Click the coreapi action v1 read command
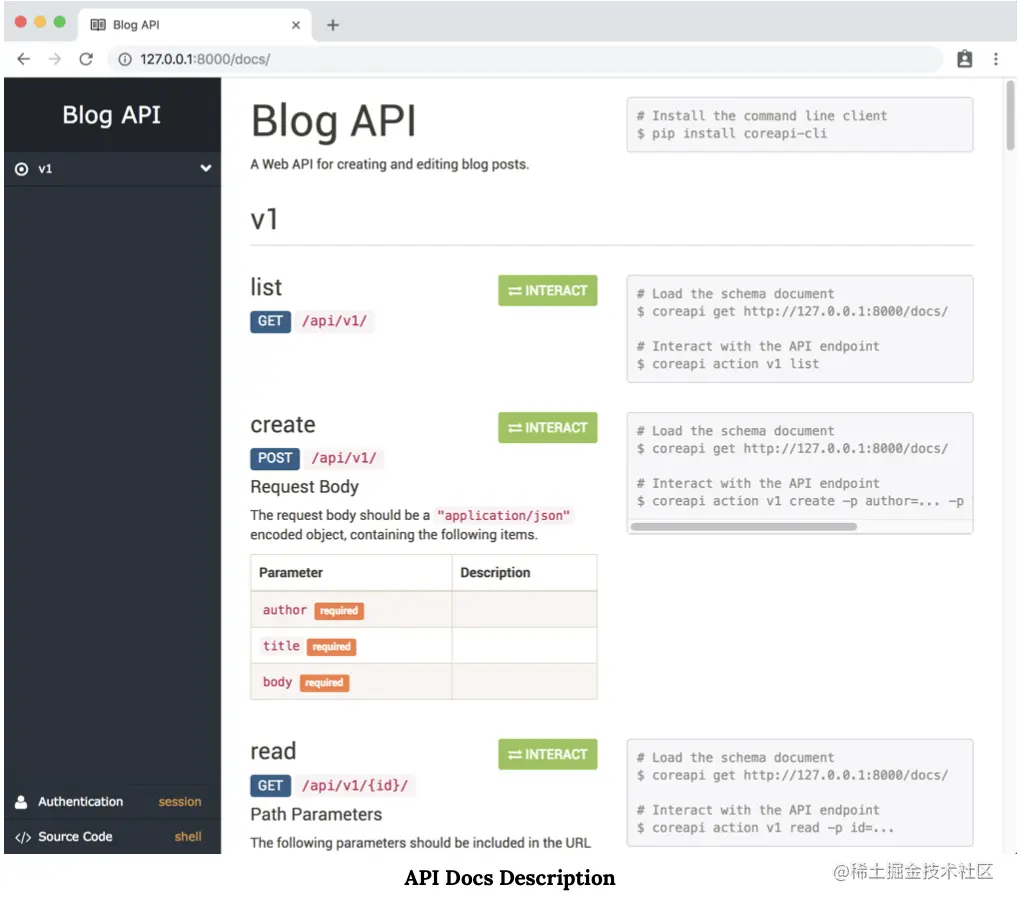 pyautogui.click(x=765, y=827)
